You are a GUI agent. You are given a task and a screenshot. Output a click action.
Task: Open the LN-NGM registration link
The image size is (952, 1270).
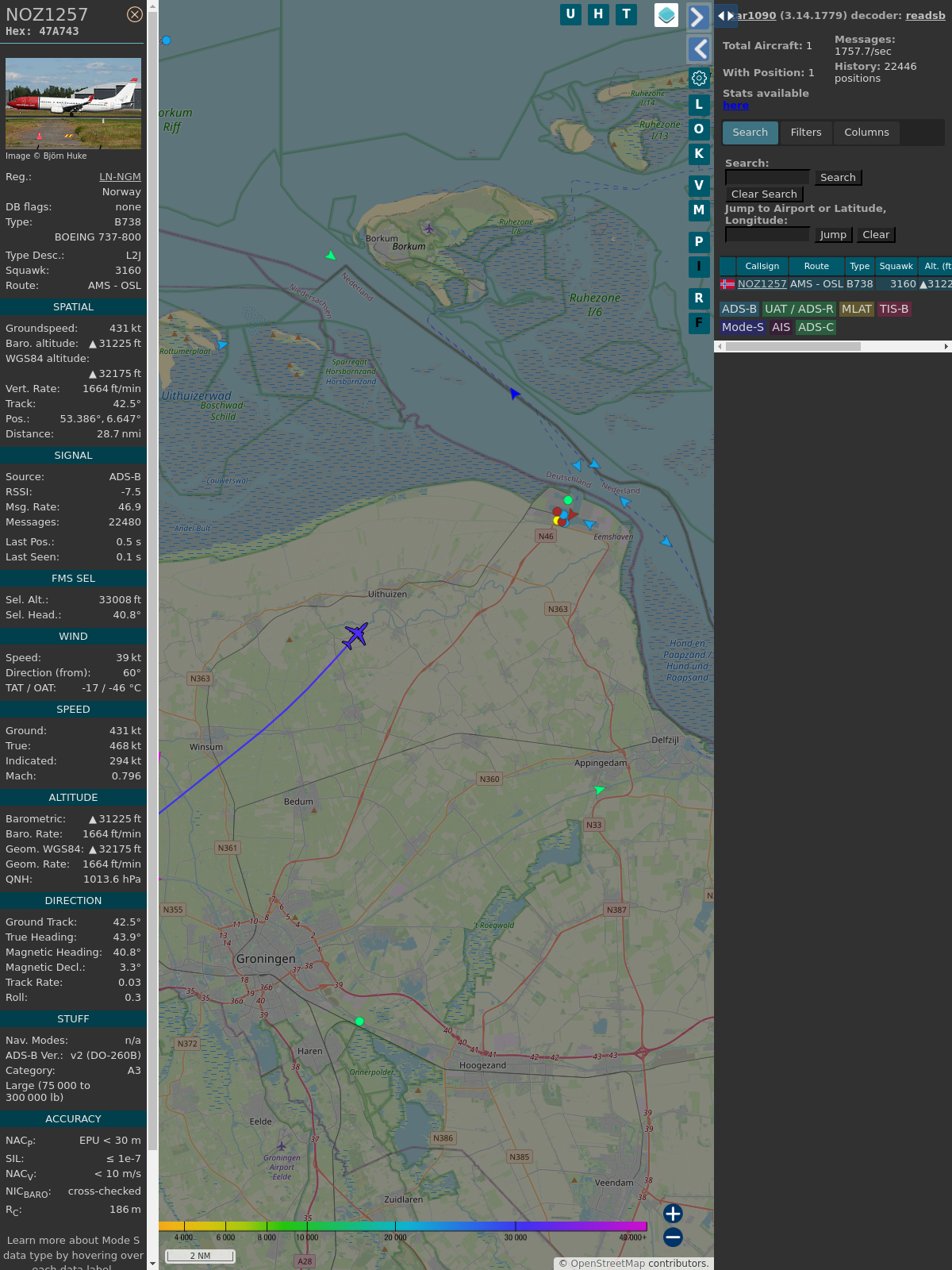click(120, 177)
